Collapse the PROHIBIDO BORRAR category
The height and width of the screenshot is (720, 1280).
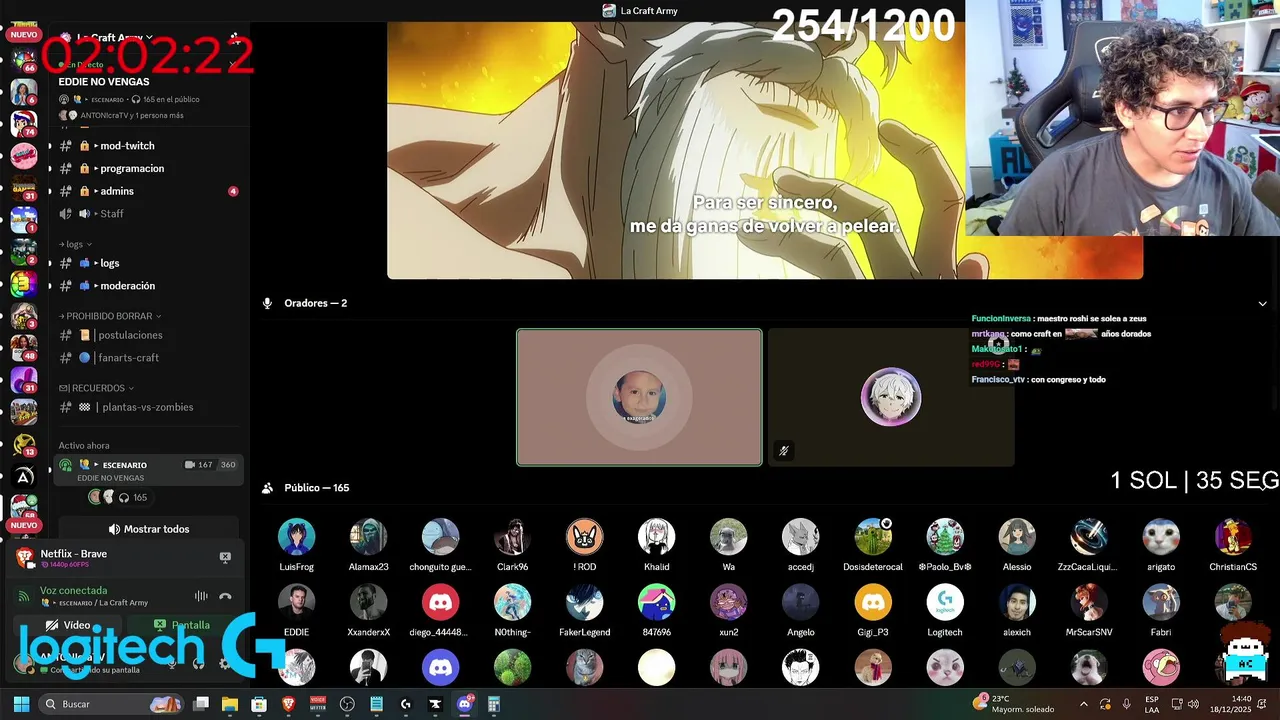pyautogui.click(x=110, y=316)
